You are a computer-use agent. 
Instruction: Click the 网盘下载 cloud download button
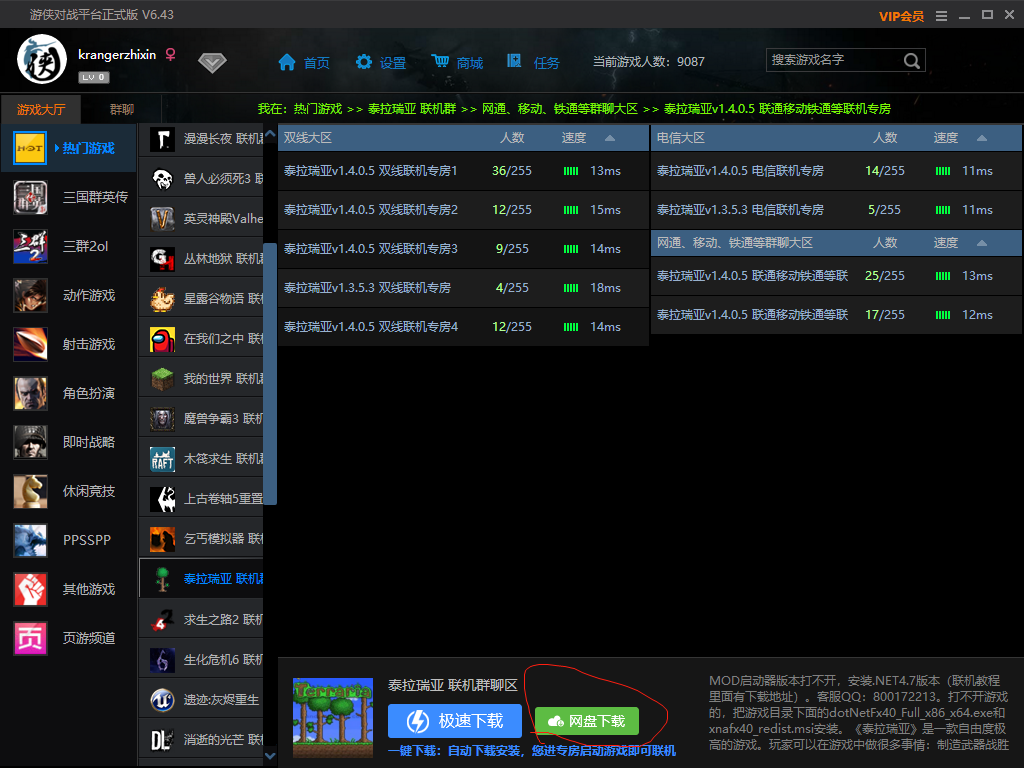click(x=586, y=721)
